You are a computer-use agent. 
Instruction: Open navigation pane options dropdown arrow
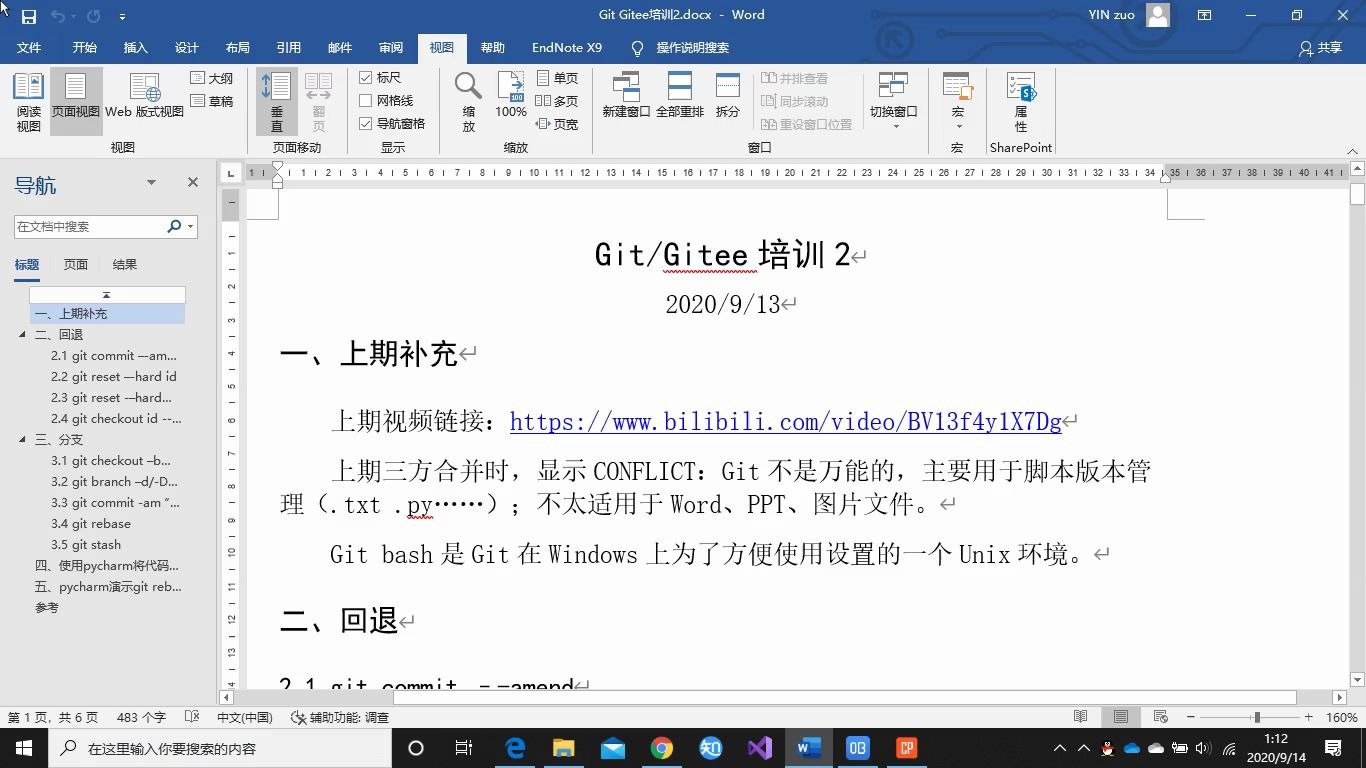(152, 183)
